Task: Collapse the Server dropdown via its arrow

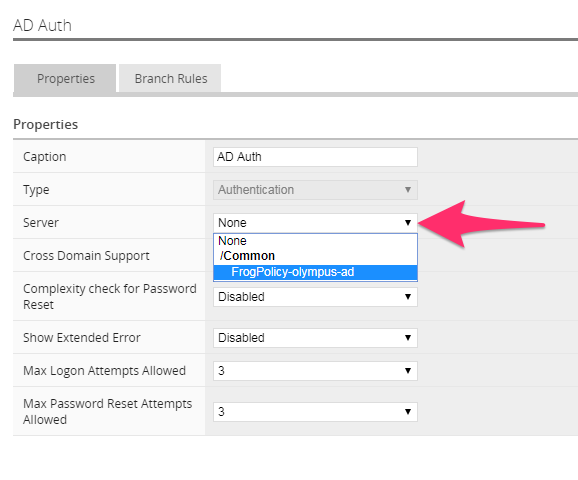Action: coord(408,223)
